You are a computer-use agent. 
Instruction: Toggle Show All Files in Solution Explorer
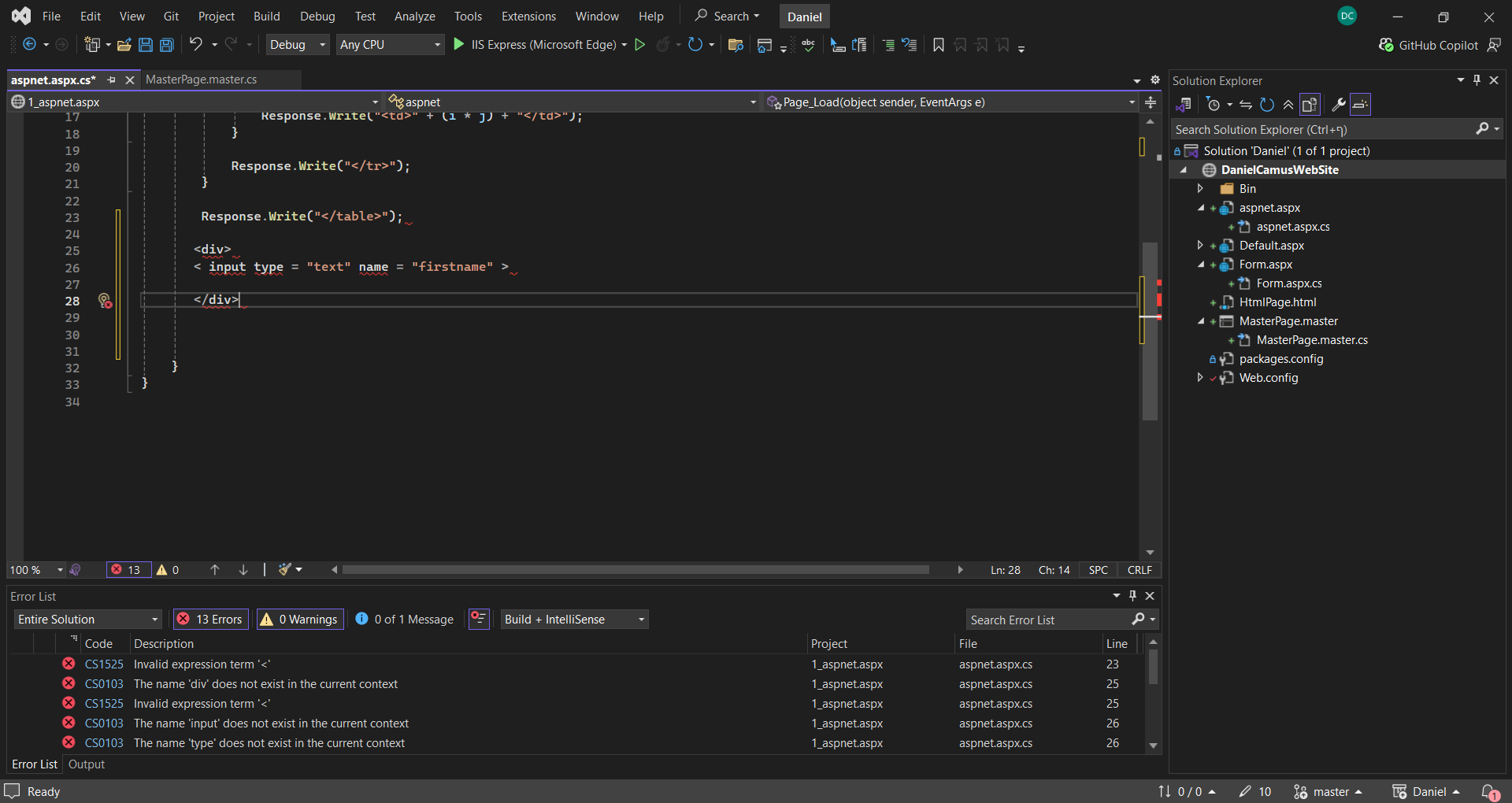coord(1310,104)
